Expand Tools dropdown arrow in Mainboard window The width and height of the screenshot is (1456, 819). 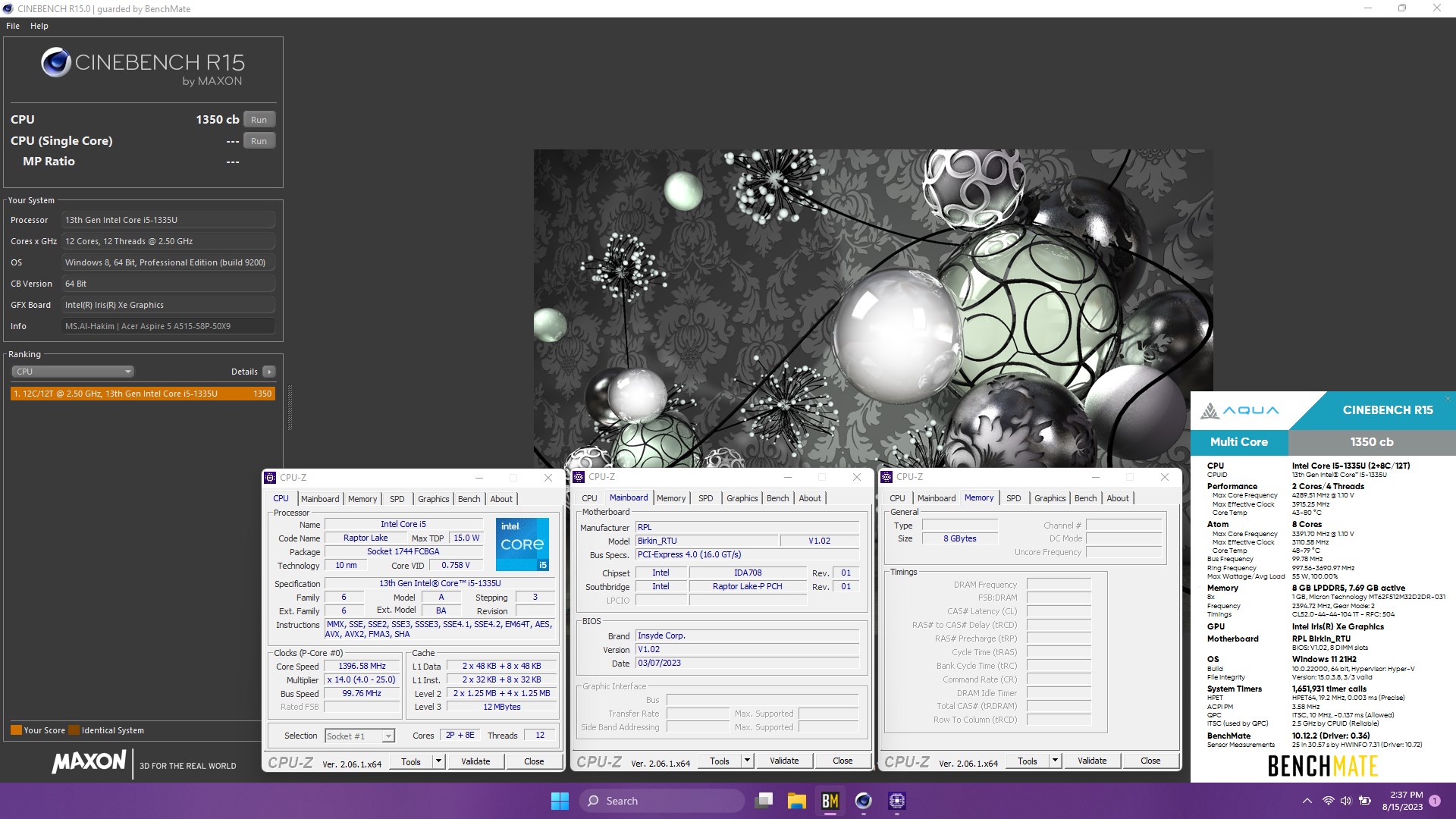746,761
